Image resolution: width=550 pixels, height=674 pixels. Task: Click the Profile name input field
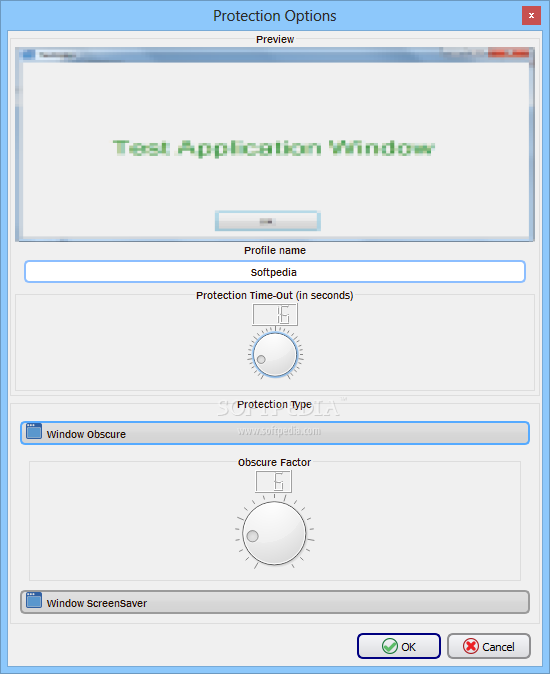click(275, 272)
